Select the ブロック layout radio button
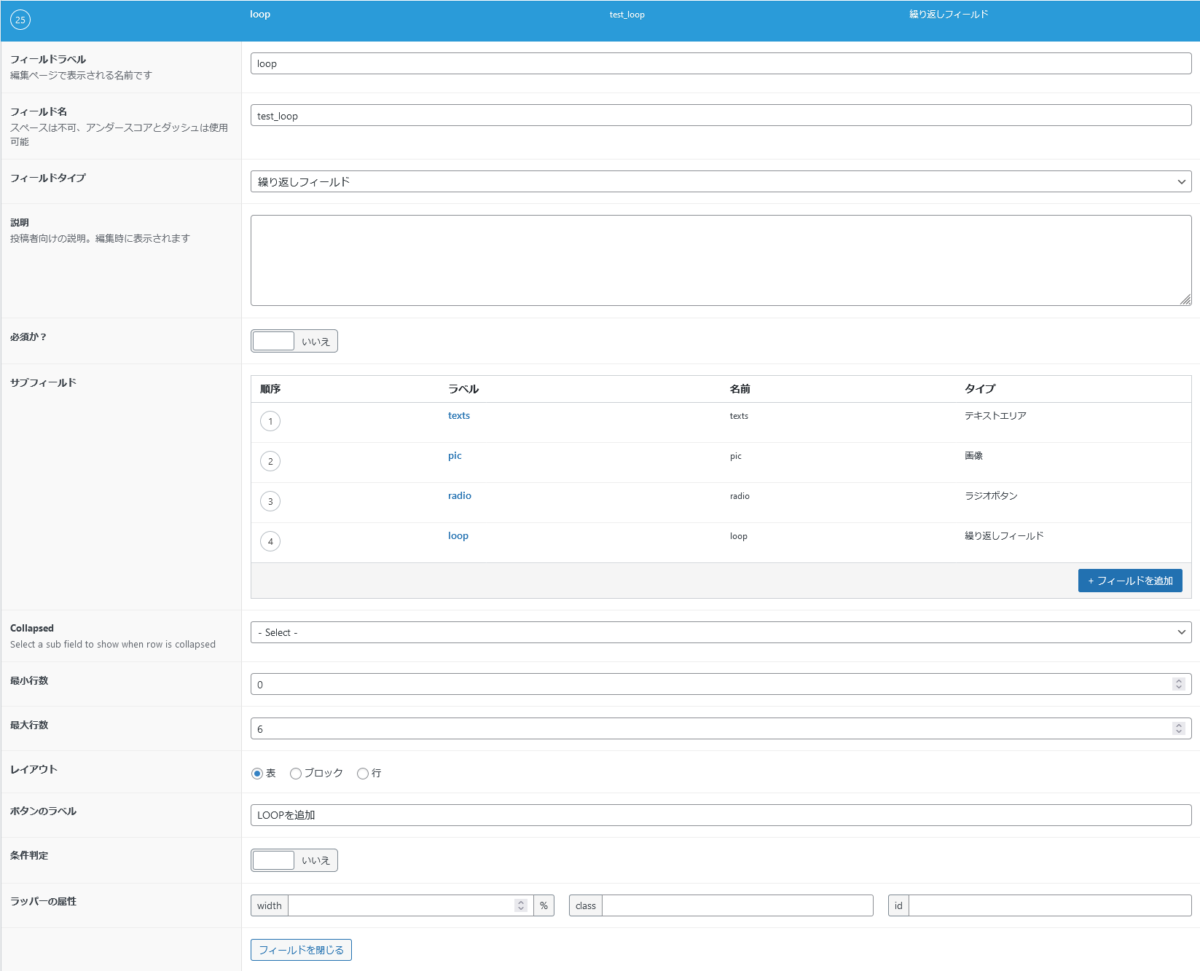The width and height of the screenshot is (1200, 971). 295,773
